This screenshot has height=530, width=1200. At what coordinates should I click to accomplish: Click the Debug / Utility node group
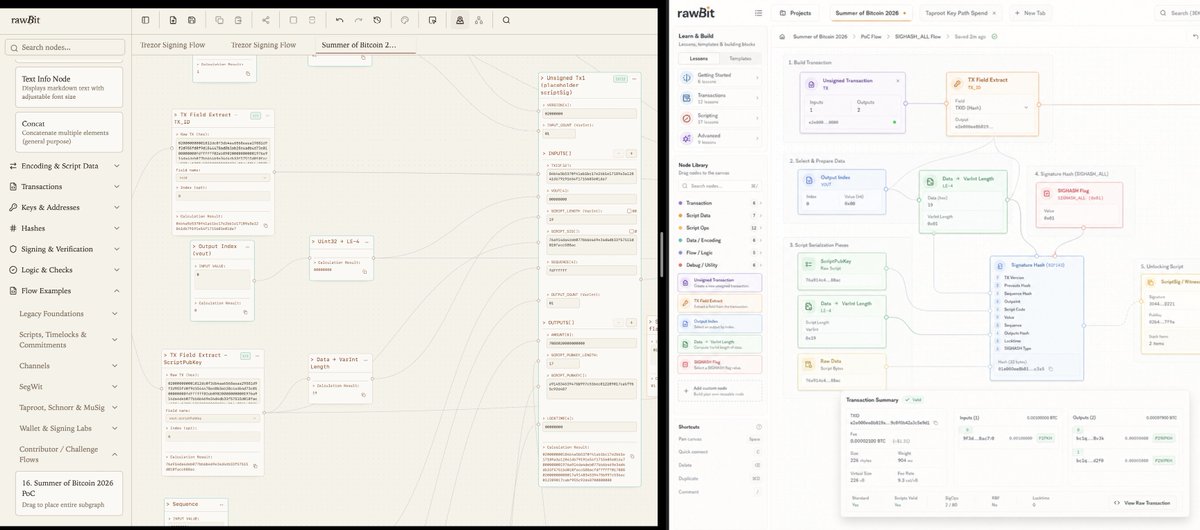(x=719, y=265)
